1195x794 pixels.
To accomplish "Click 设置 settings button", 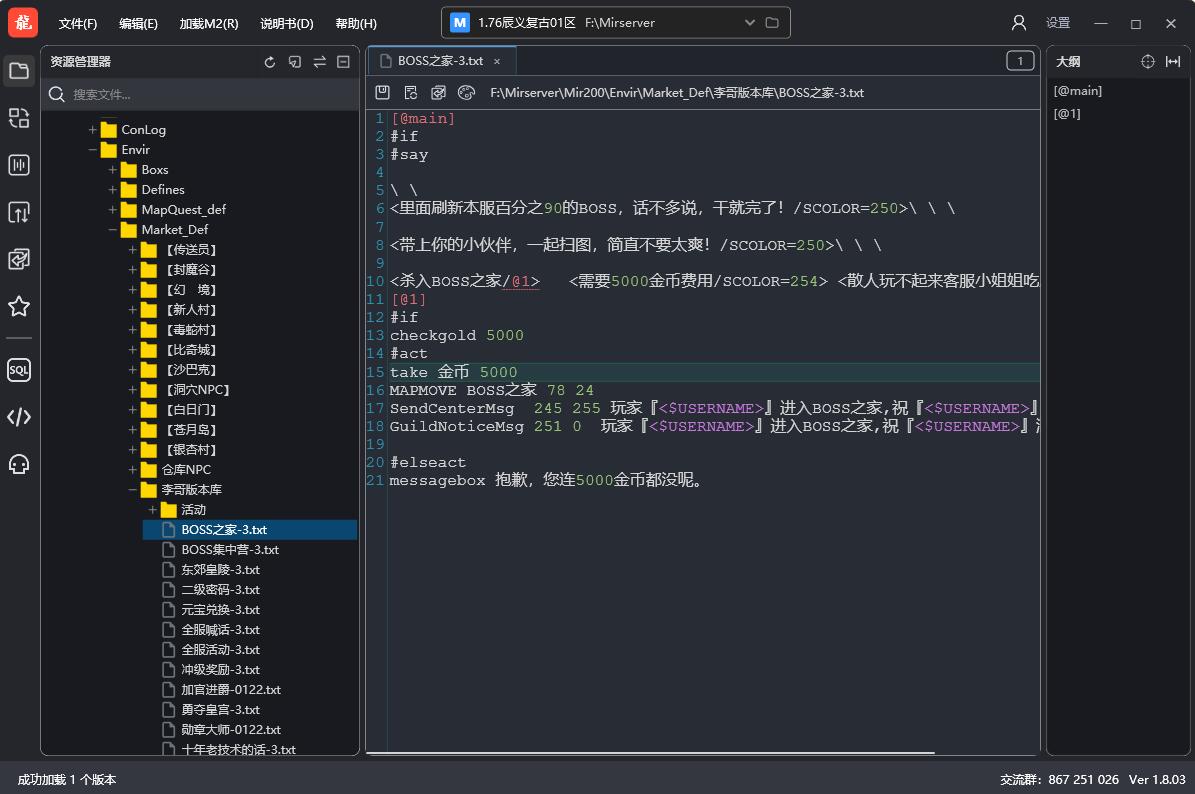I will [1058, 23].
